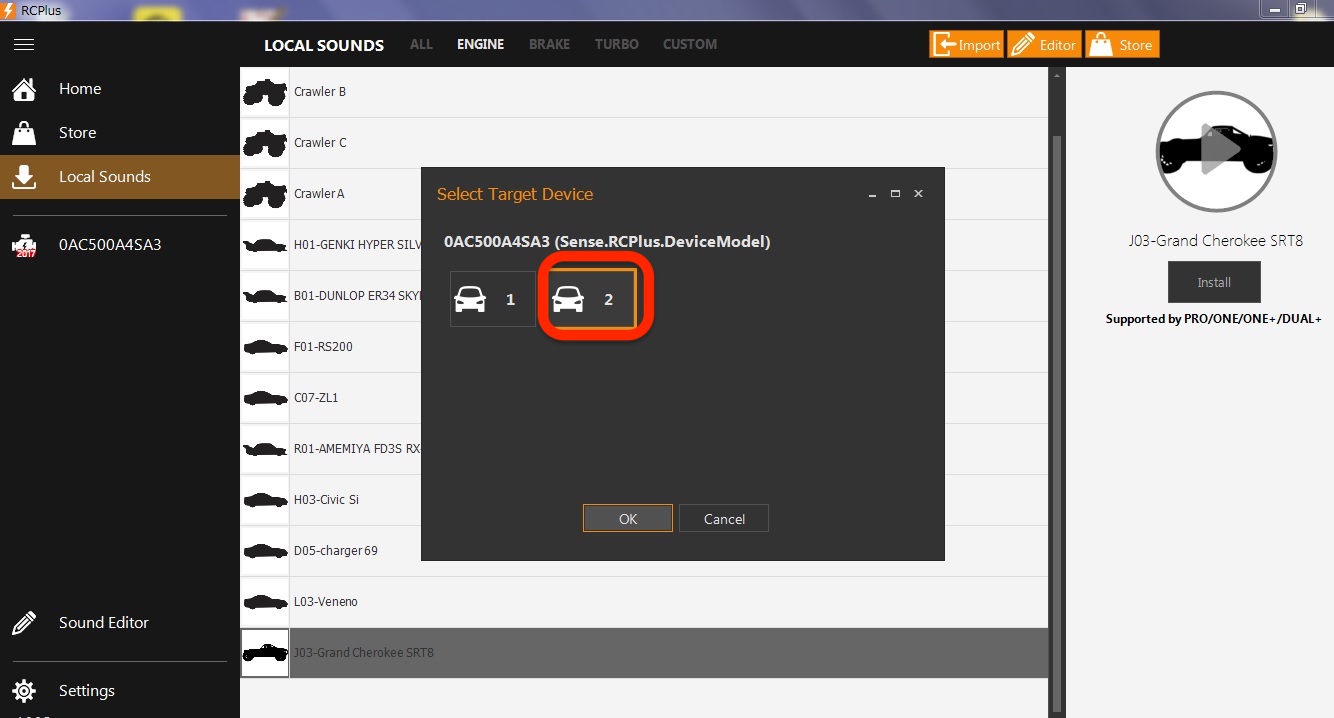
Task: Open the Sound Editor pencil icon
Action: point(25,623)
